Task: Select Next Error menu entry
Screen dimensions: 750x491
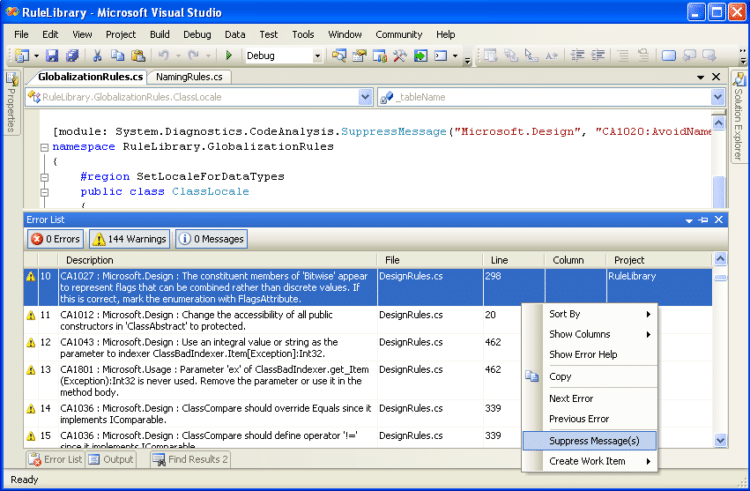Action: [x=590, y=398]
